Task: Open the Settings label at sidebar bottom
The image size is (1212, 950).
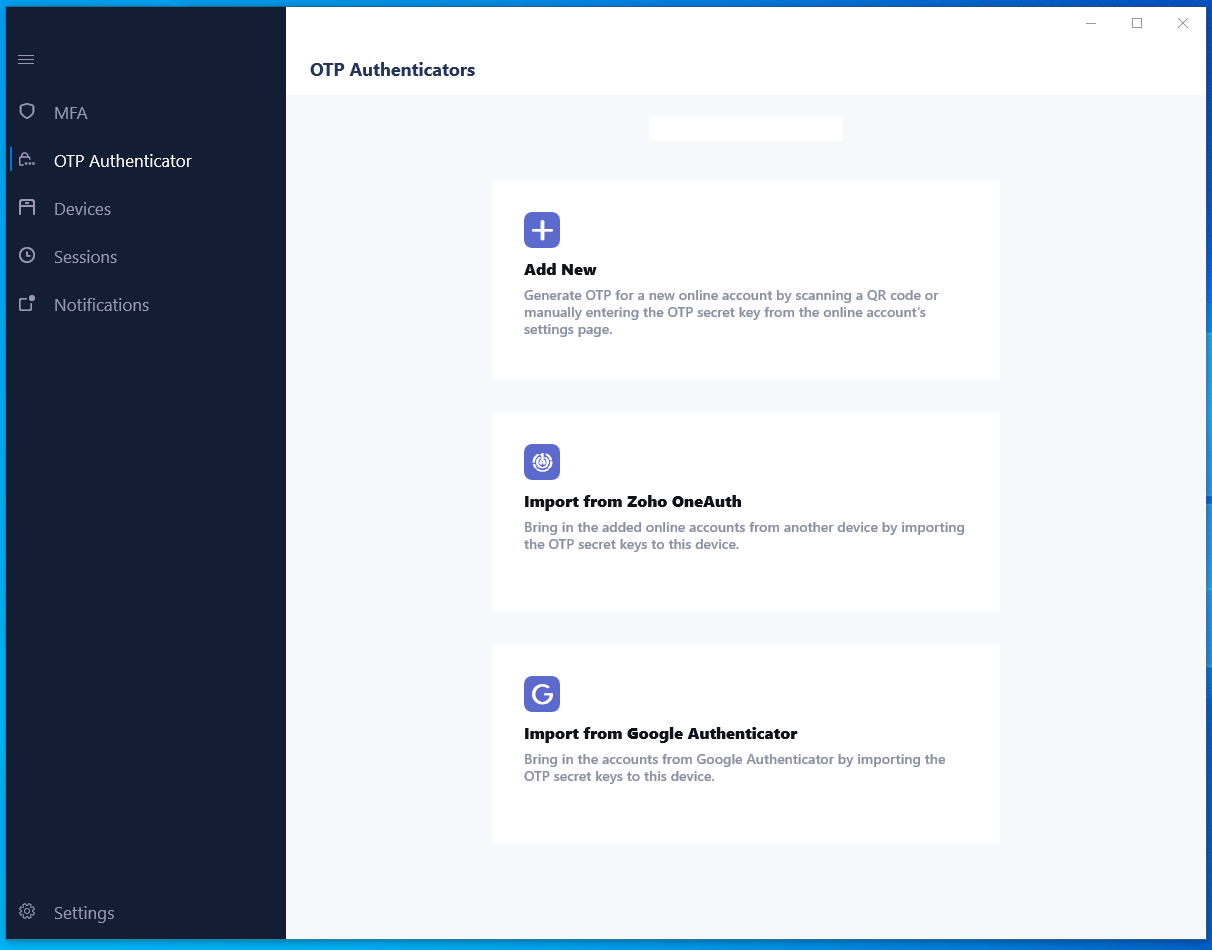Action: coord(84,913)
